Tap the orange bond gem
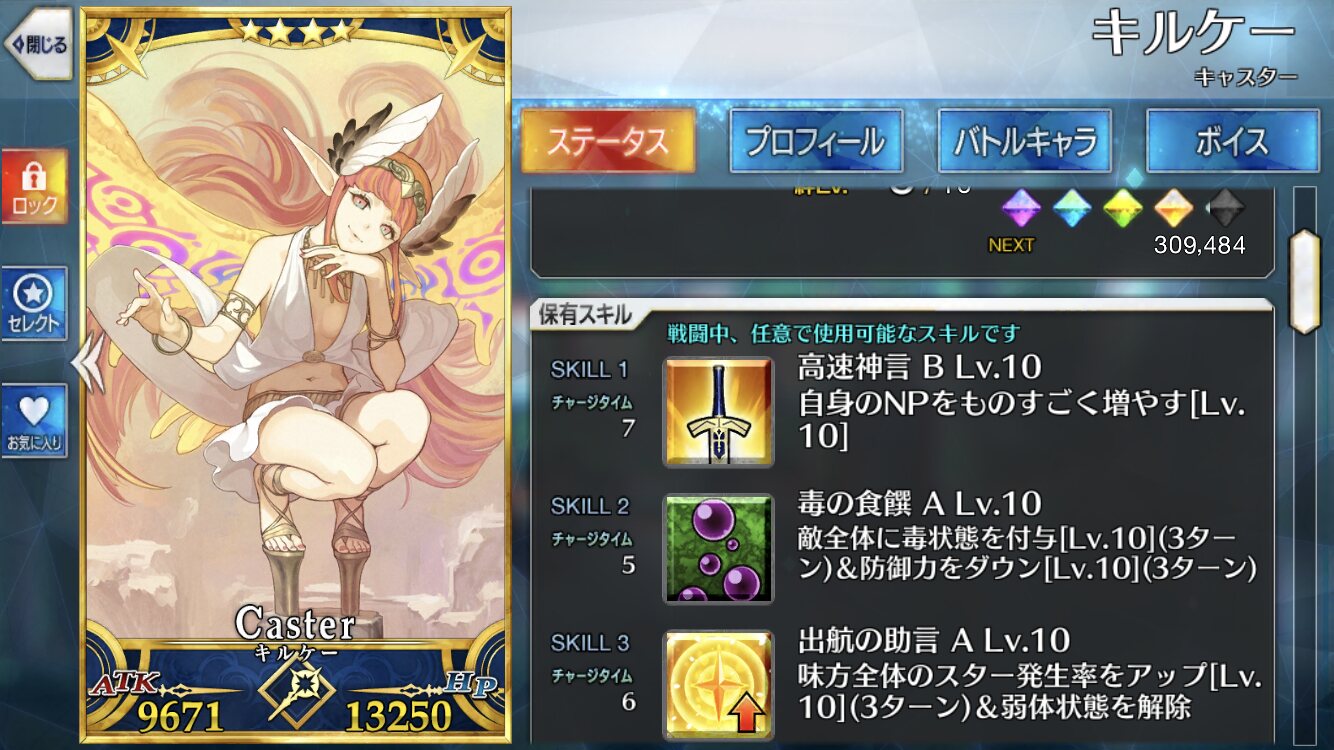Image resolution: width=1334 pixels, height=750 pixels. pyautogui.click(x=1174, y=208)
